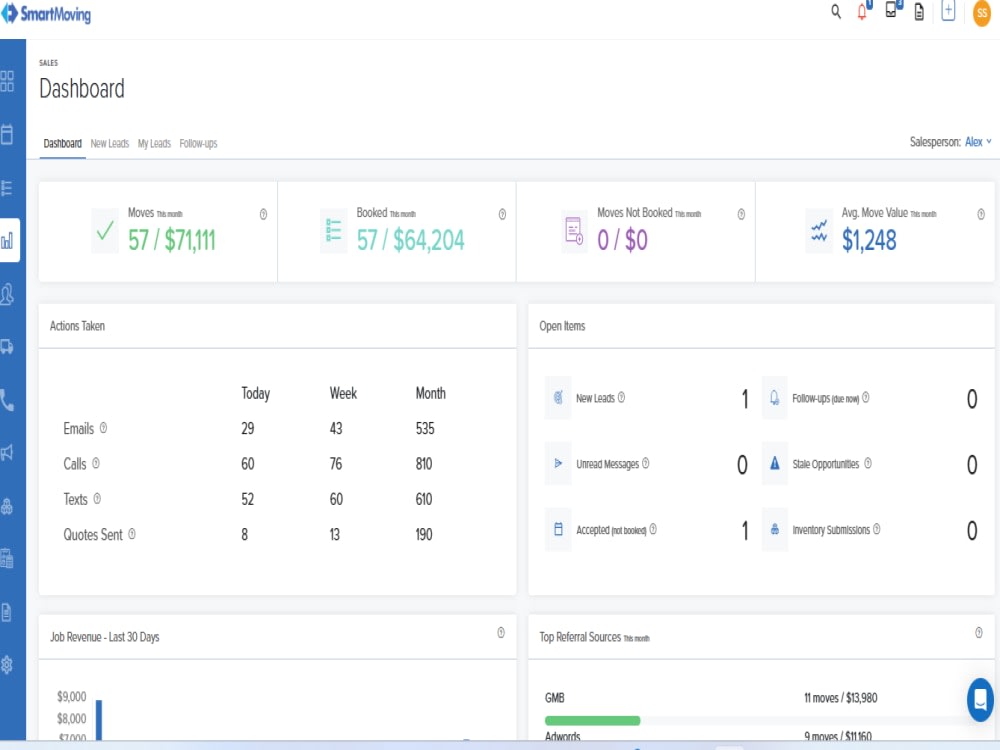Click info icon next to Texts
The height and width of the screenshot is (750, 1000).
pyautogui.click(x=97, y=498)
